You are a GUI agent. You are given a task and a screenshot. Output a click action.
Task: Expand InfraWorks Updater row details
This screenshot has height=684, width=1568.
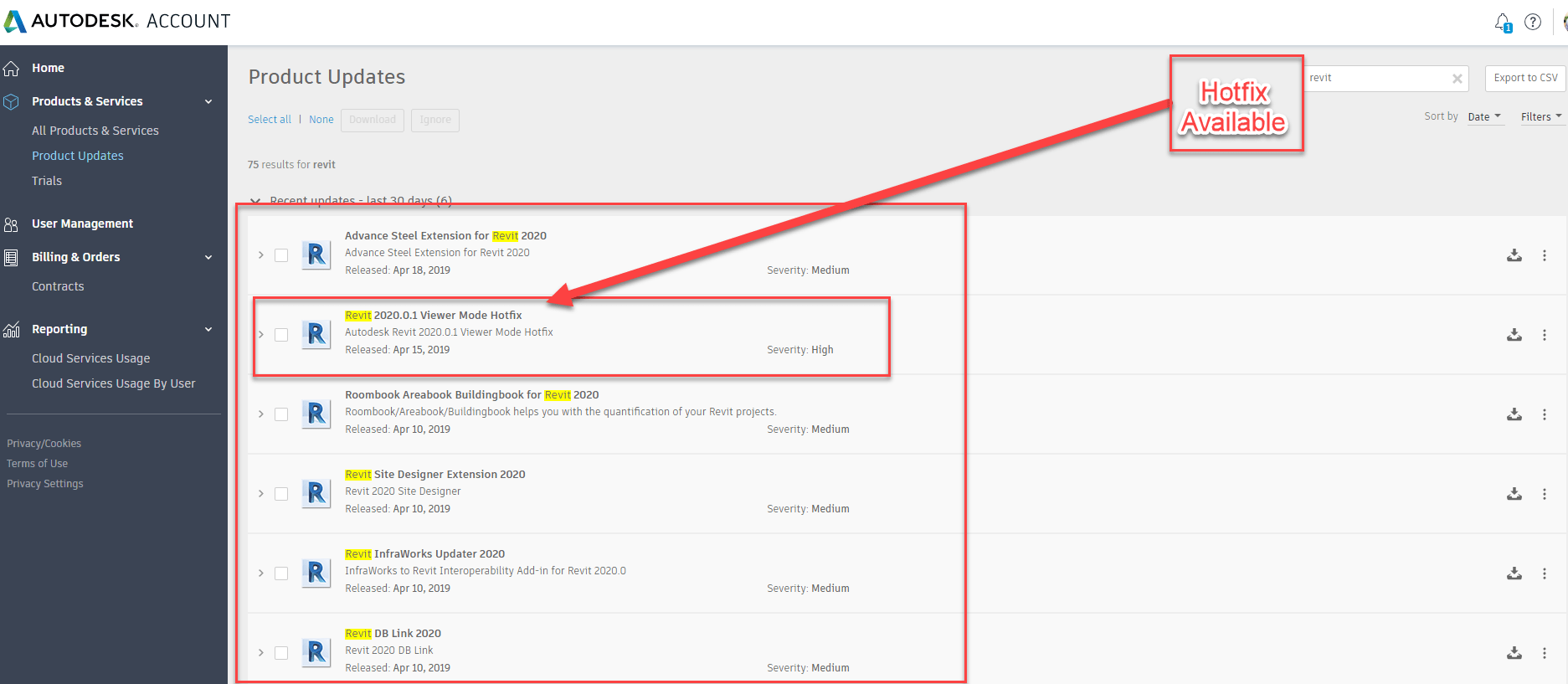click(261, 573)
